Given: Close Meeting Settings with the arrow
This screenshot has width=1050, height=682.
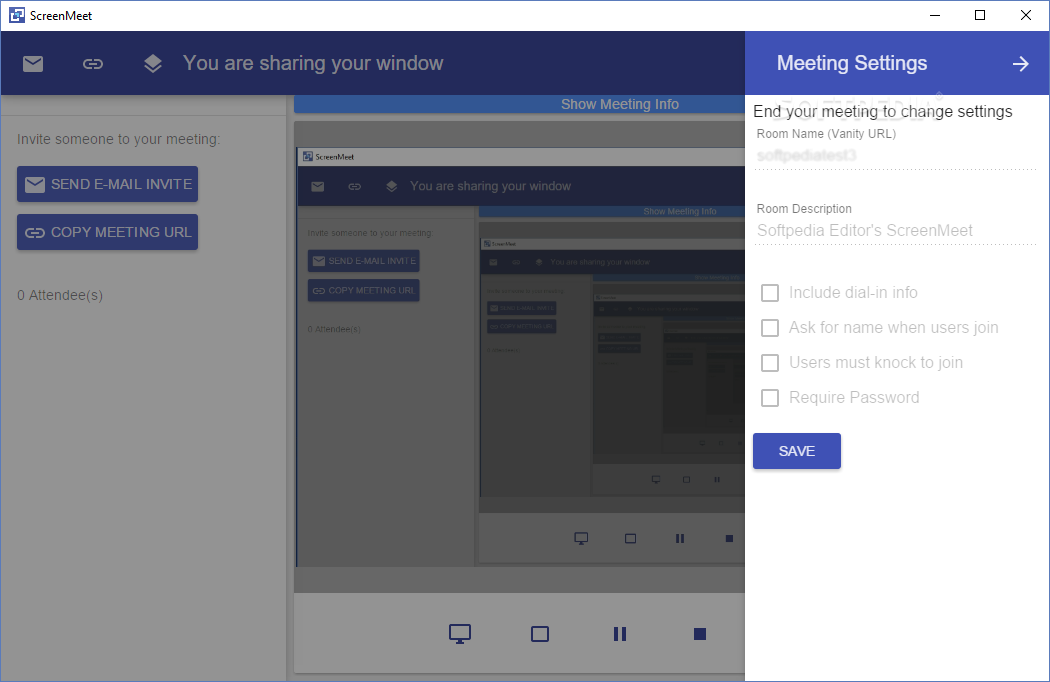Looking at the screenshot, I should click(x=1021, y=64).
